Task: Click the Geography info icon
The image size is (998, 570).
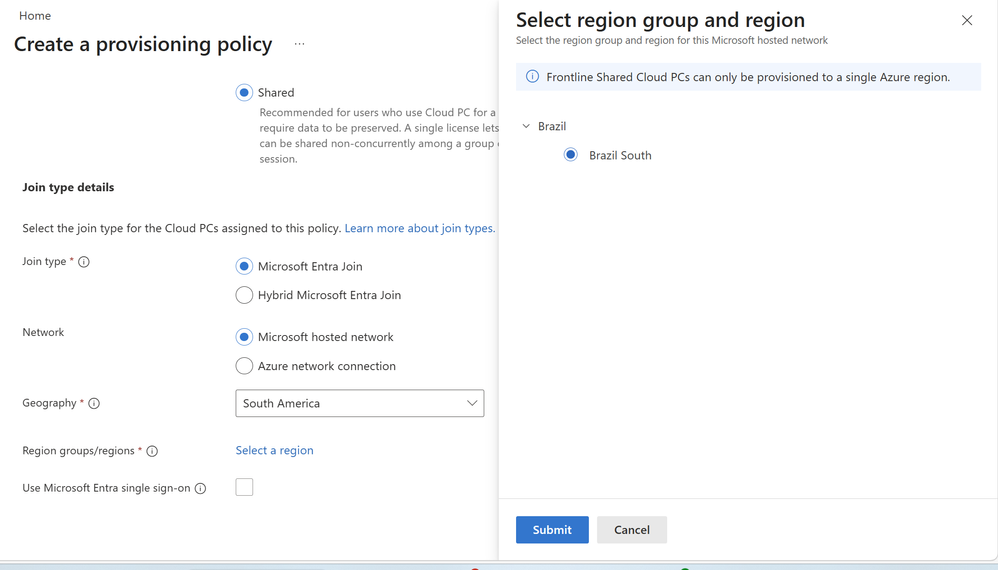Action: point(94,404)
